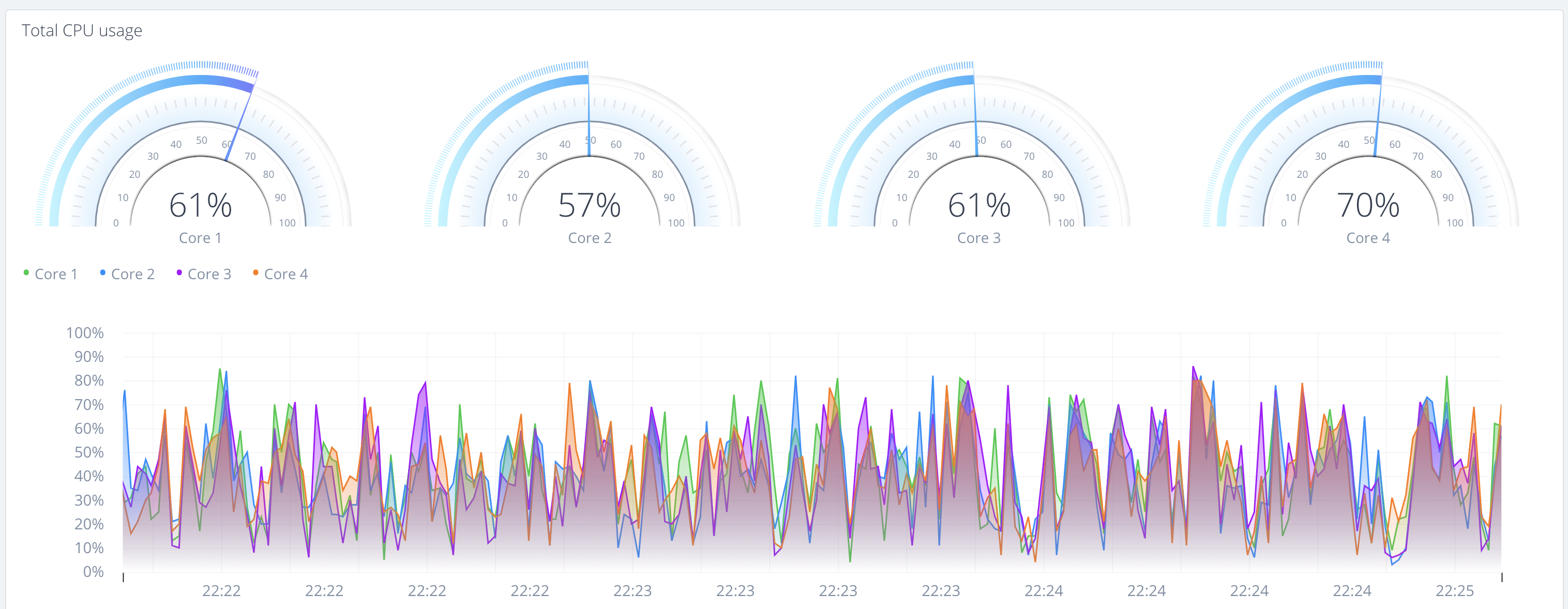This screenshot has width=1568, height=609.
Task: Click the Core 2 gauge needle
Action: pos(589,110)
